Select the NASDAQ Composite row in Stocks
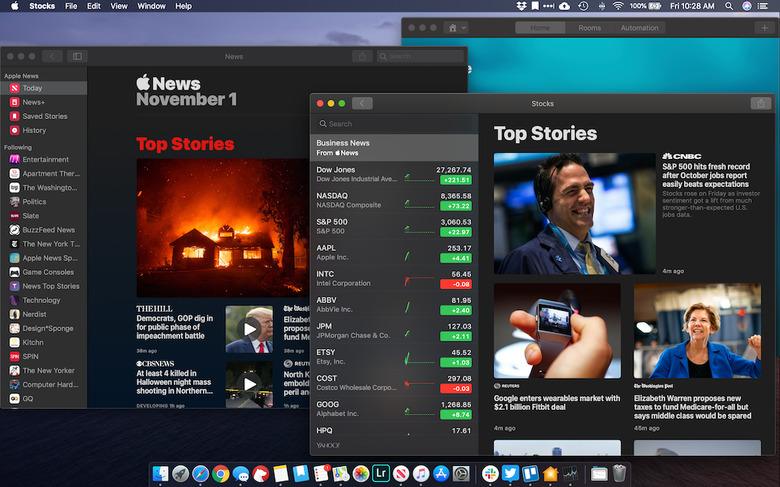780x487 pixels. click(x=394, y=200)
